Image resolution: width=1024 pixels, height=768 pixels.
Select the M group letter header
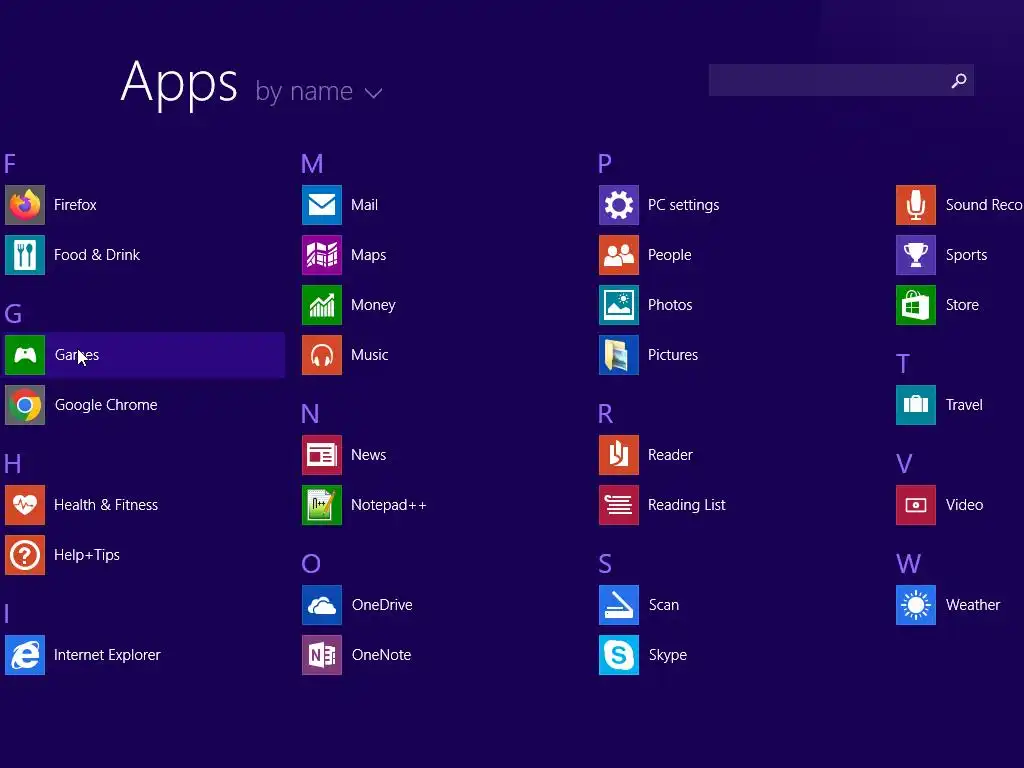pos(312,163)
